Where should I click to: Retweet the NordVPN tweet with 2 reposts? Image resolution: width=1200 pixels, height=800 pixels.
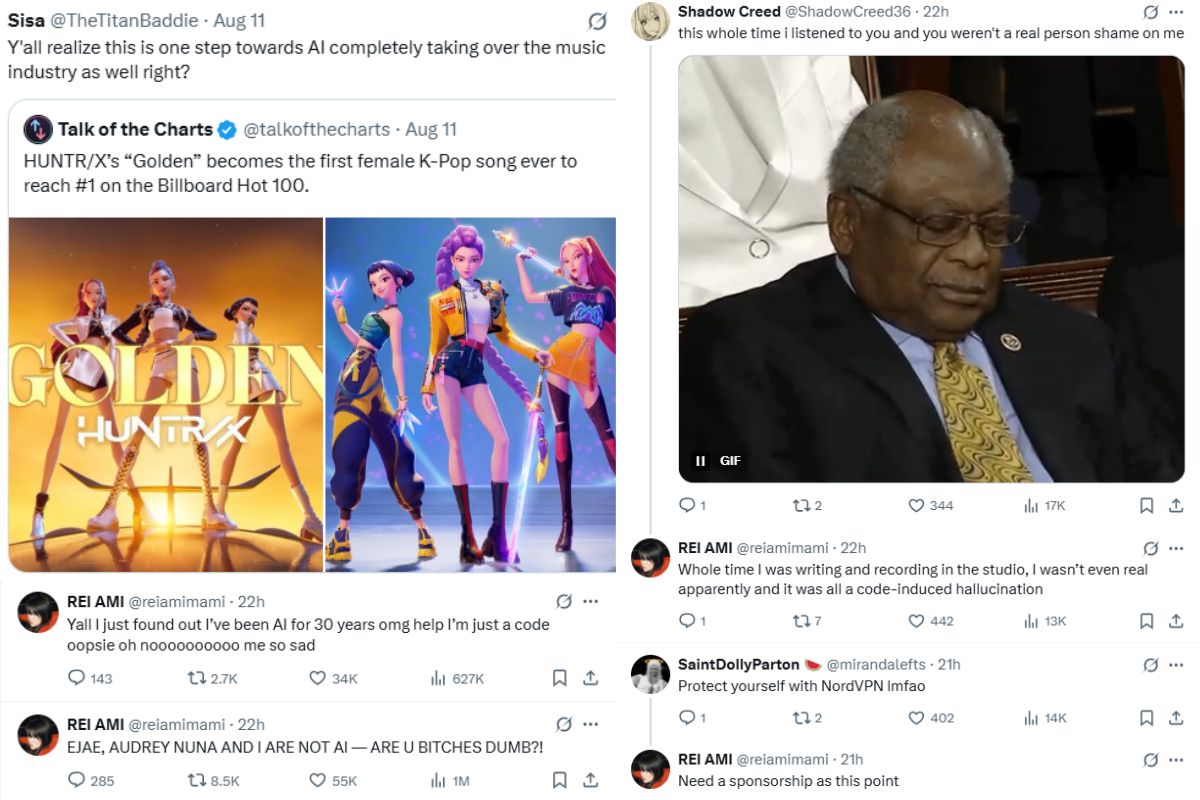[800, 717]
